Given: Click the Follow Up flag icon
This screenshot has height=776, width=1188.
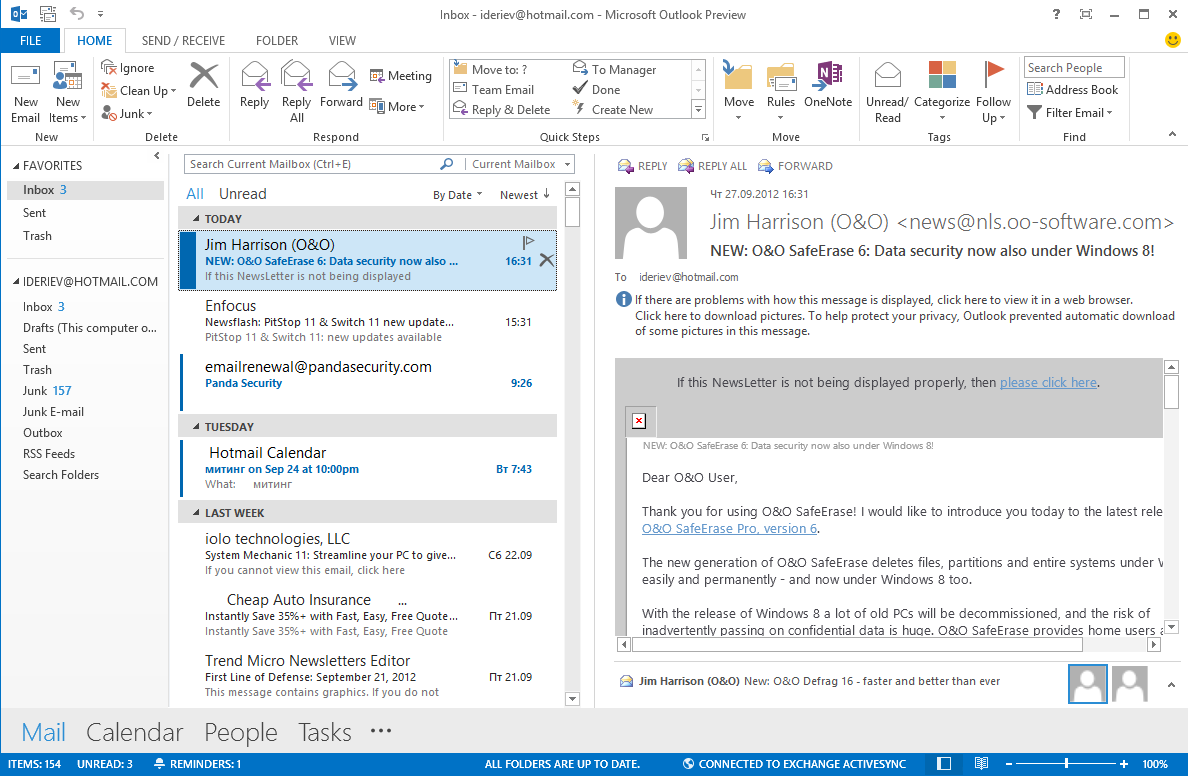Looking at the screenshot, I should 993,74.
